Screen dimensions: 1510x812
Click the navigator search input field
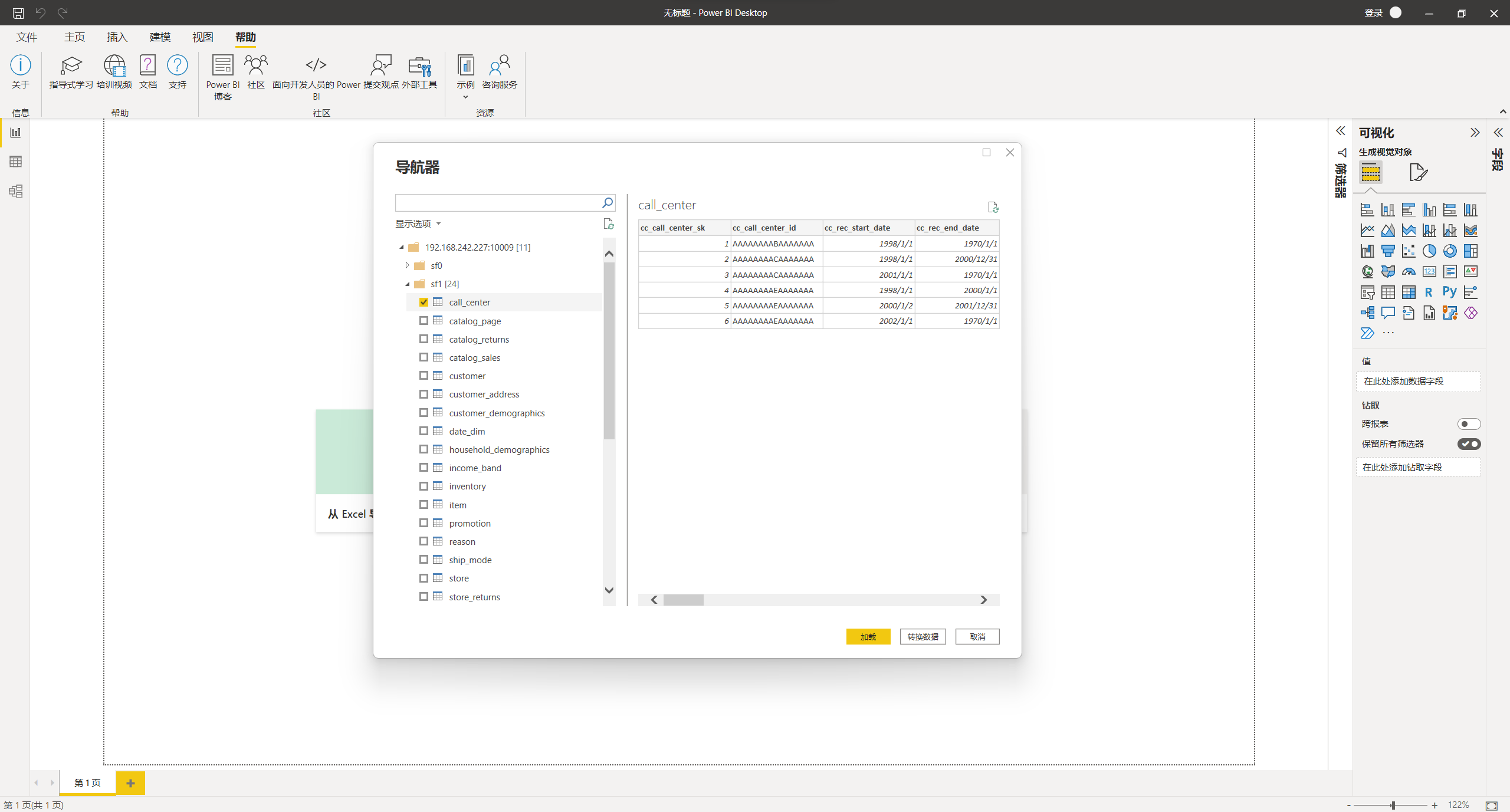click(x=497, y=203)
